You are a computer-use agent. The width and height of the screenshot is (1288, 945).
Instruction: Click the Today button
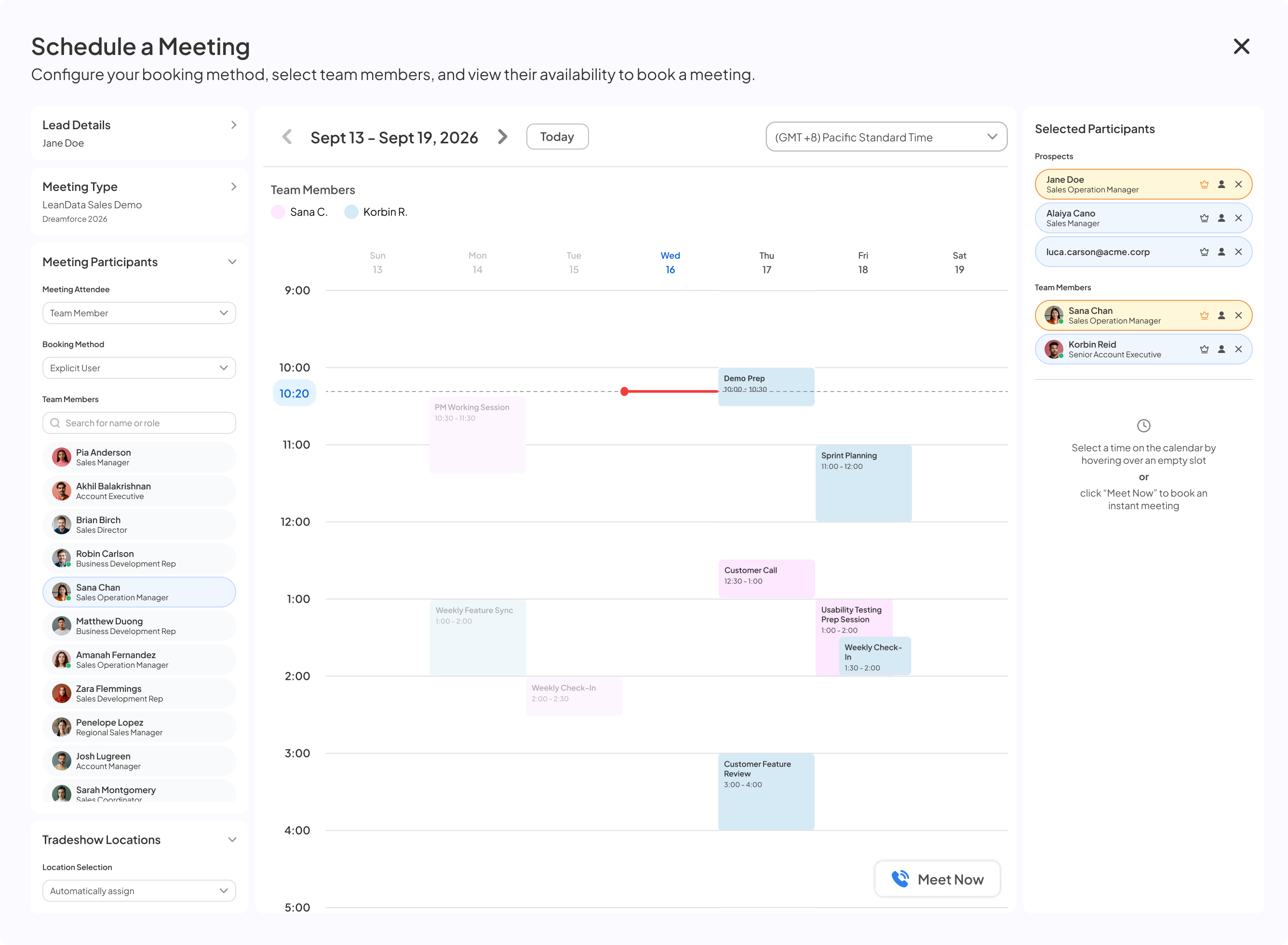point(557,137)
